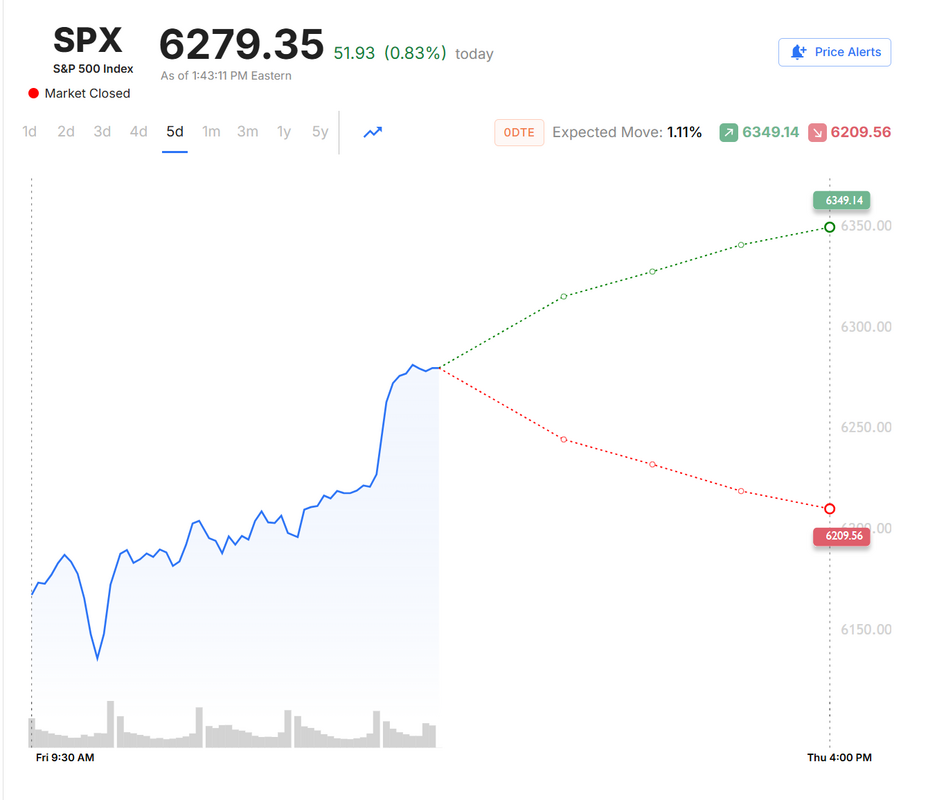Click the red down-arrow expected move icon

pyautogui.click(x=817, y=132)
